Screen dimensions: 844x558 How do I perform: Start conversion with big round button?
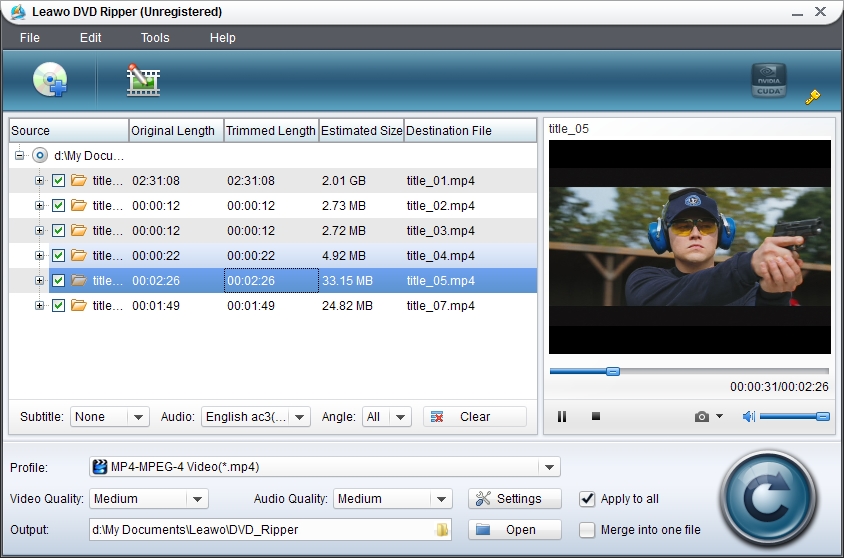tap(769, 499)
